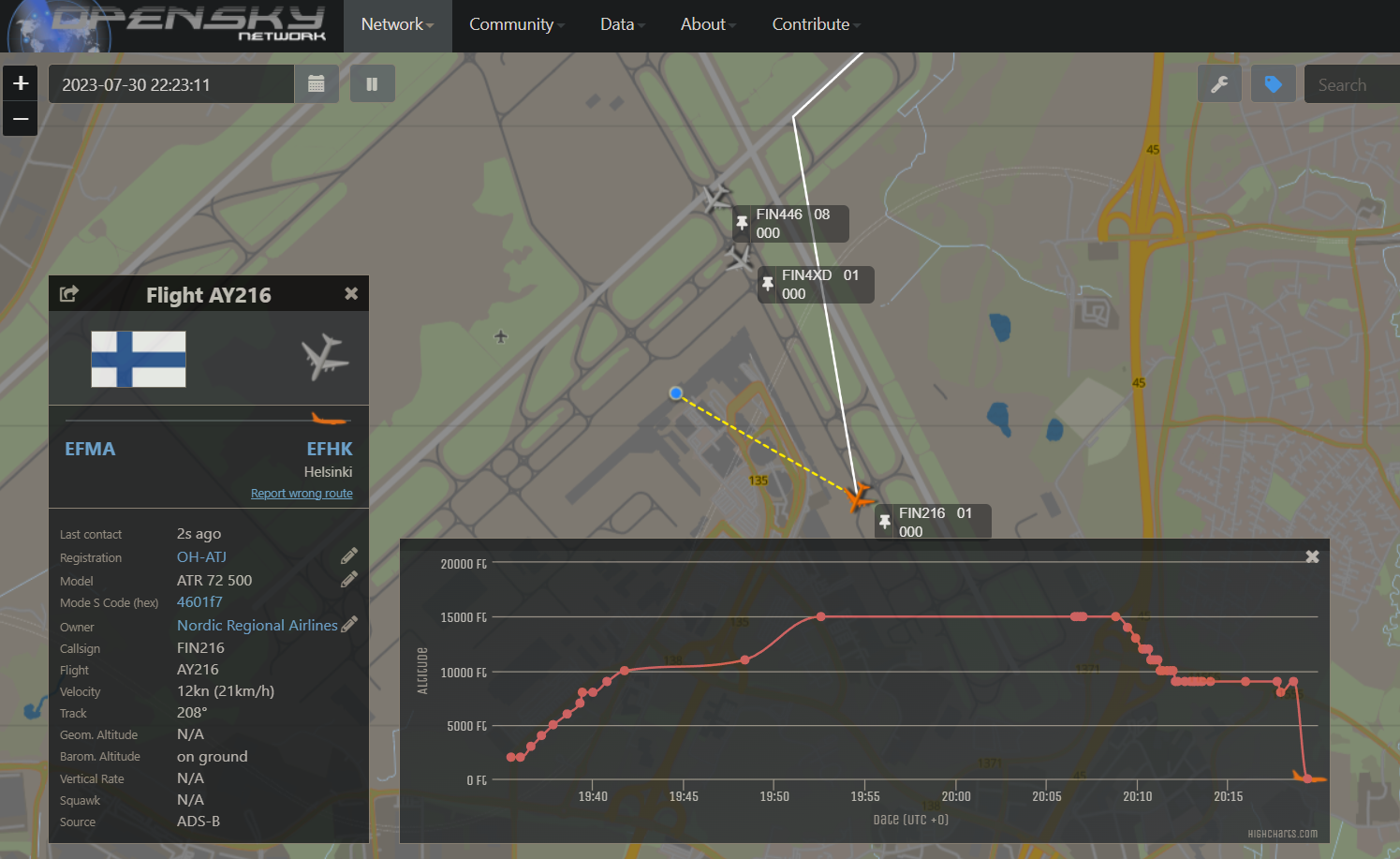Click the orange route progress plane icon

pos(330,419)
